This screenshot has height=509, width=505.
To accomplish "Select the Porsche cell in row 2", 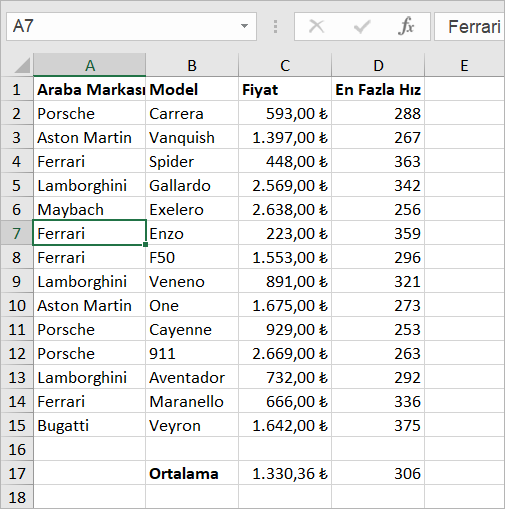I will (x=90, y=113).
